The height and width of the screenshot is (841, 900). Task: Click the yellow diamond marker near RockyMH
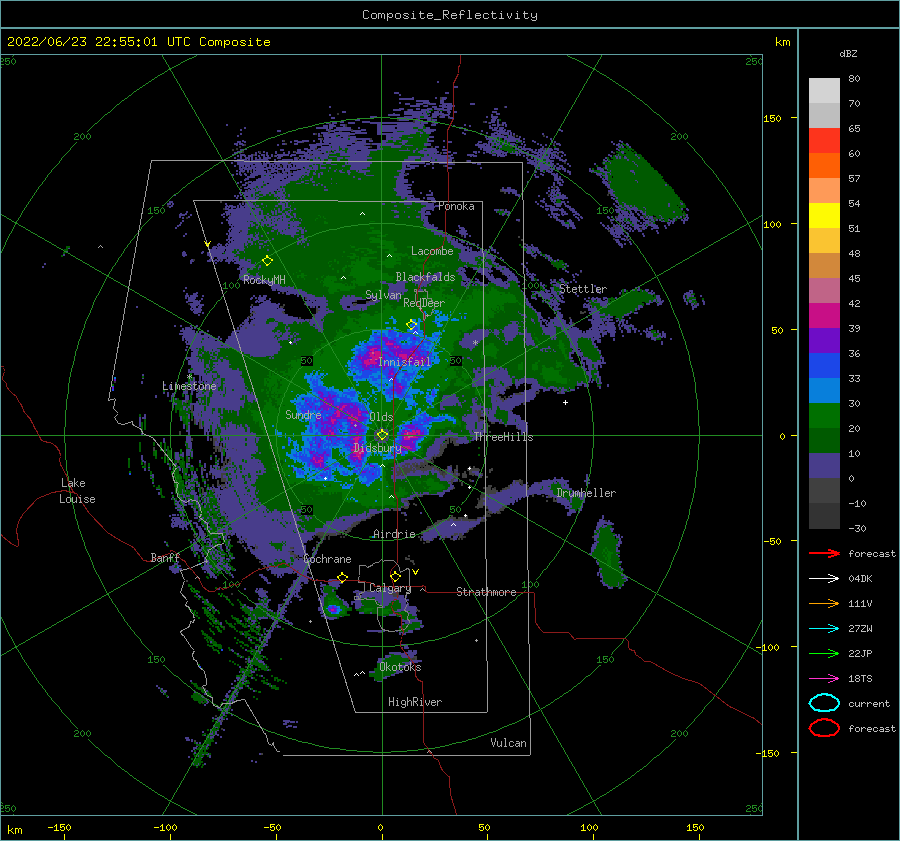pos(267,261)
